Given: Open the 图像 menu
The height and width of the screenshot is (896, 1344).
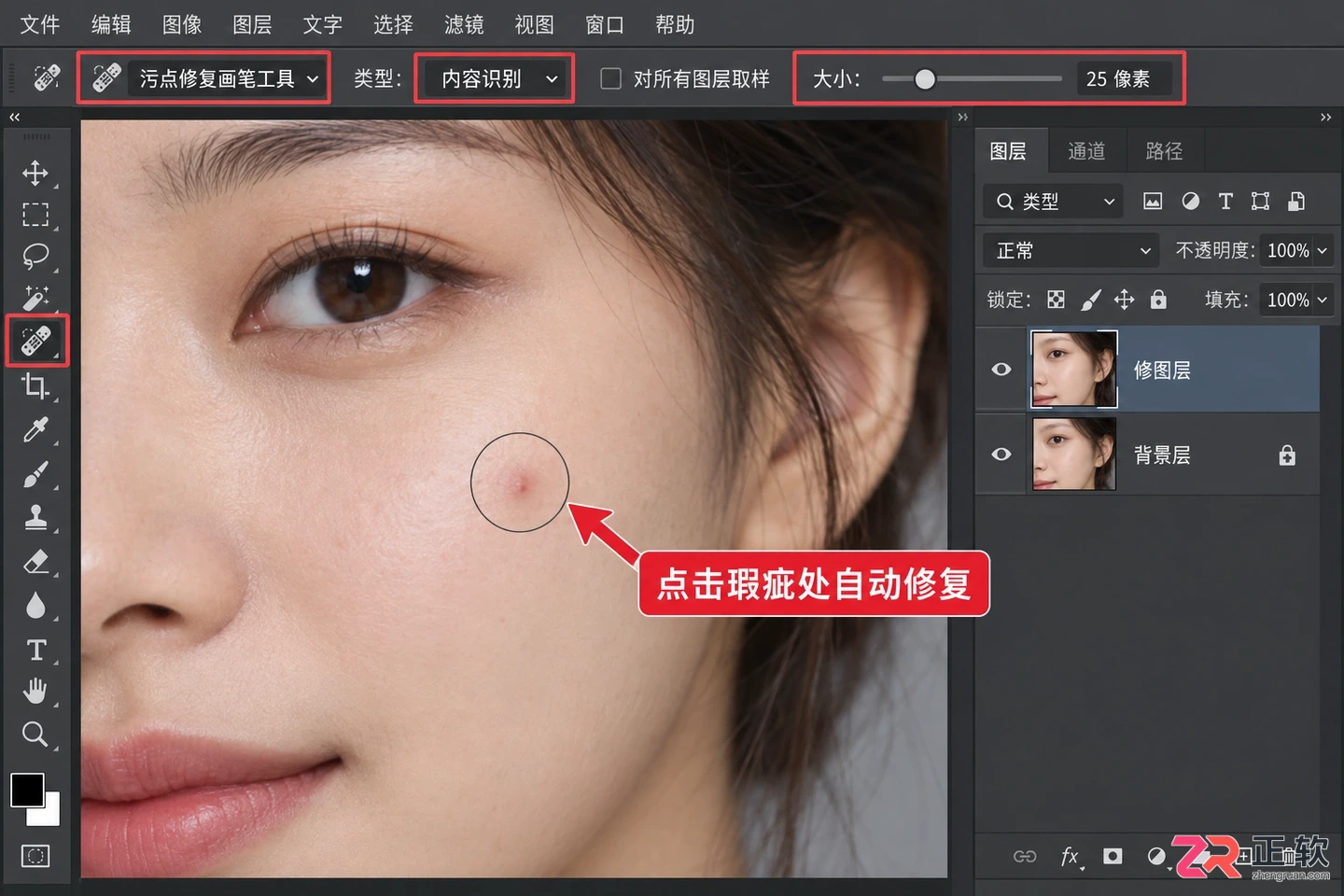Looking at the screenshot, I should 182,24.
